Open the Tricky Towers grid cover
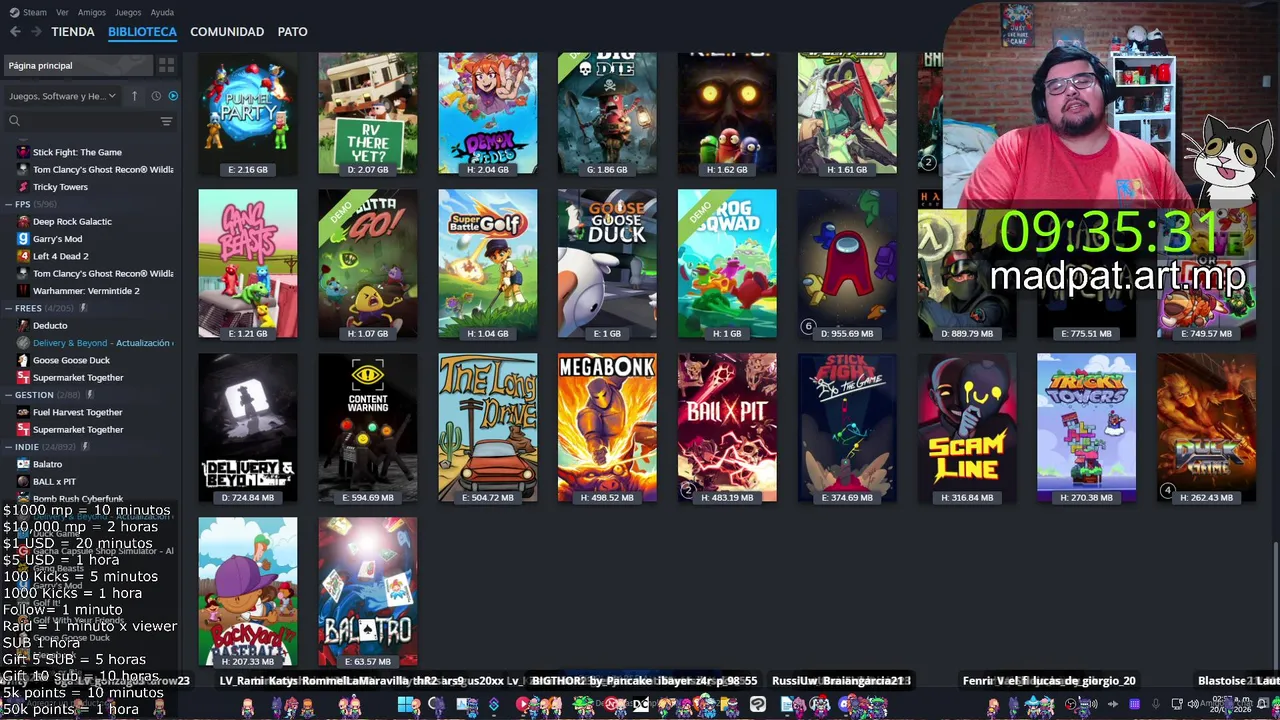This screenshot has width=1280, height=720. click(x=1087, y=428)
